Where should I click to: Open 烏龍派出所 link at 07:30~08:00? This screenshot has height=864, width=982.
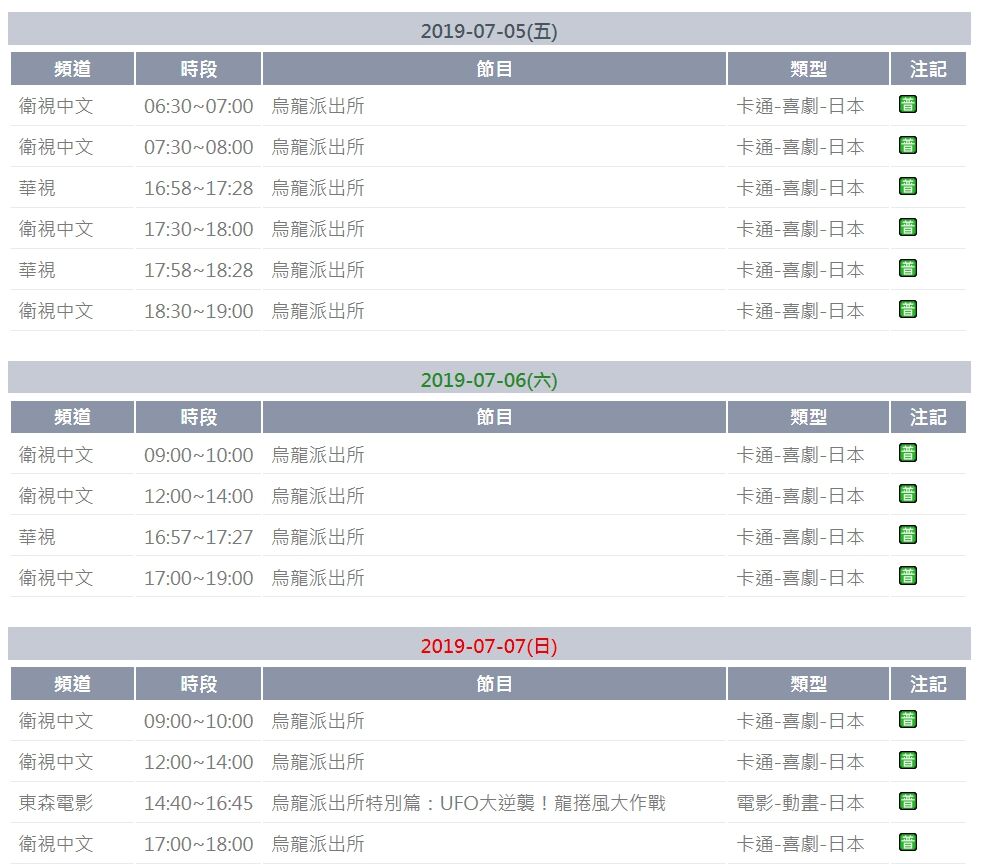tap(318, 147)
